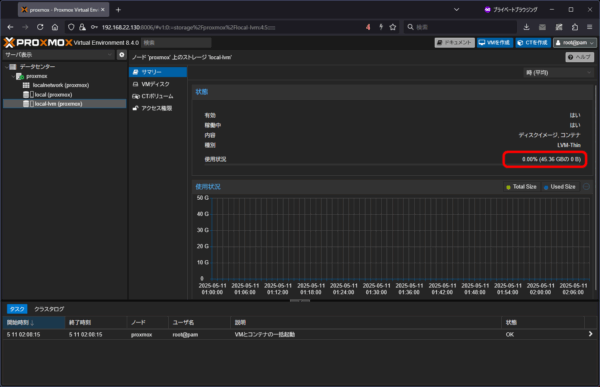Close the proxmox browser tab
The width and height of the screenshot is (600, 387).
point(103,10)
